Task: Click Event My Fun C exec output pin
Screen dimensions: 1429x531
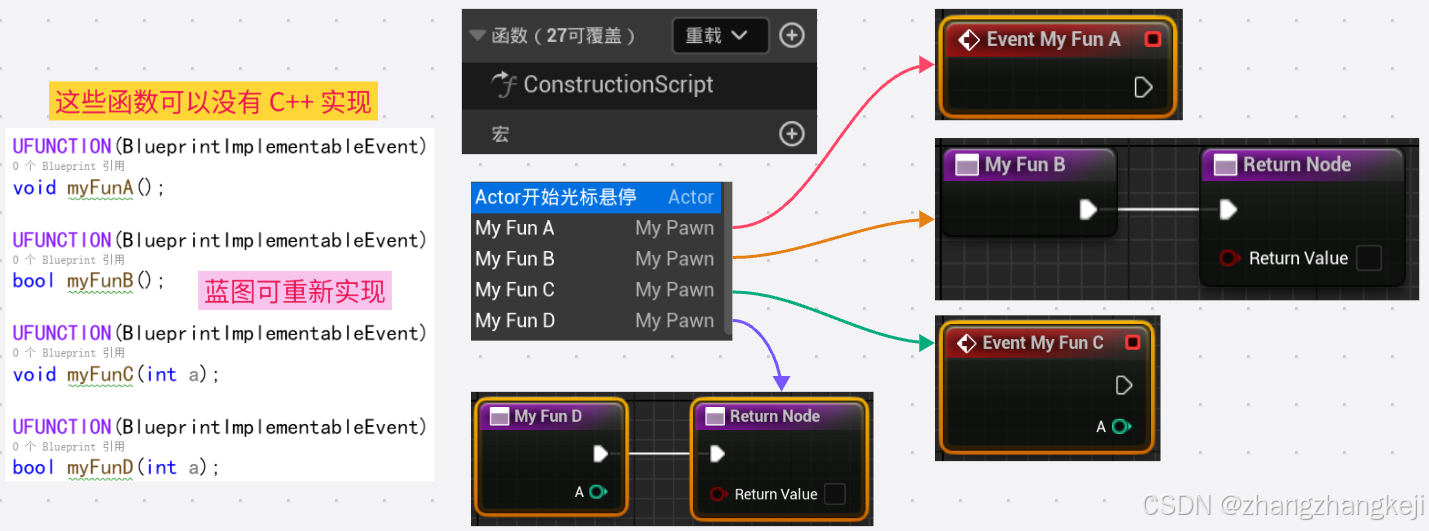Action: [1123, 385]
